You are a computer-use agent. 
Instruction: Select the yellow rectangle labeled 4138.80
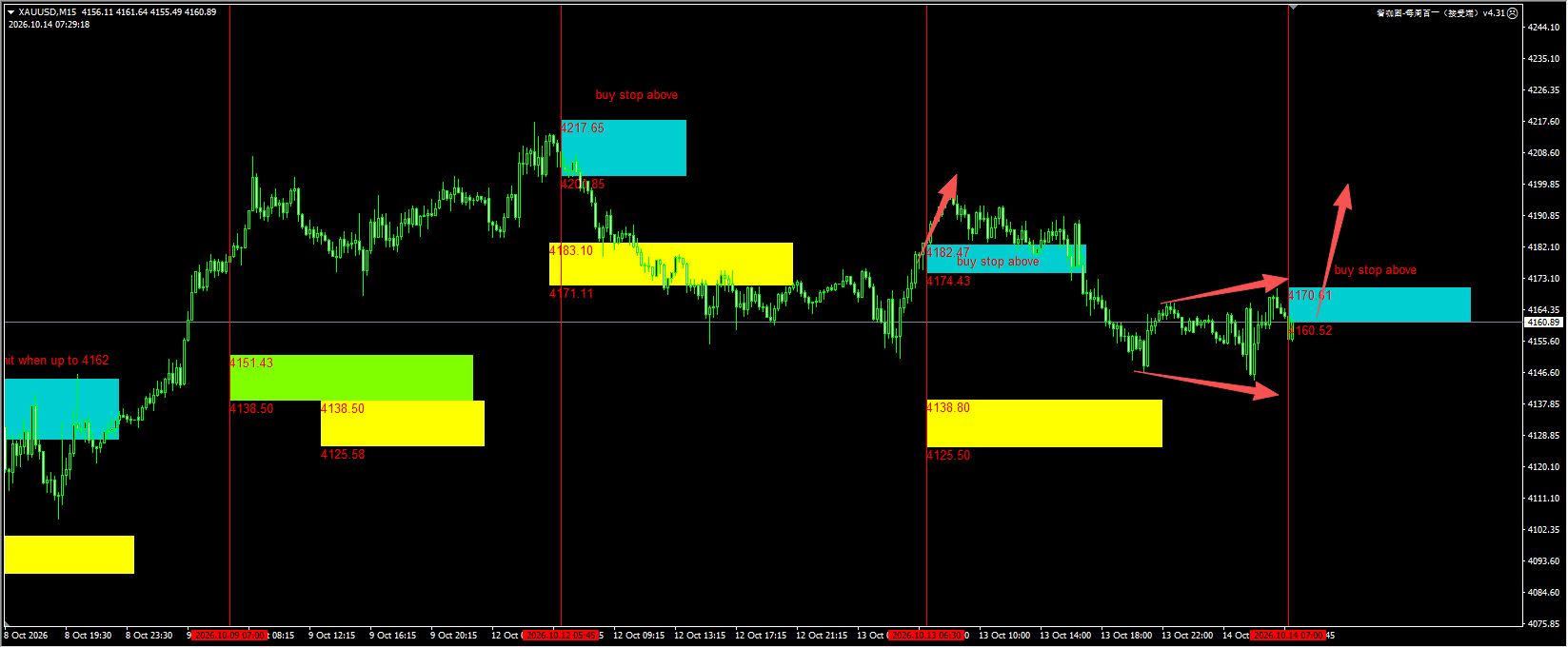[x=1044, y=423]
